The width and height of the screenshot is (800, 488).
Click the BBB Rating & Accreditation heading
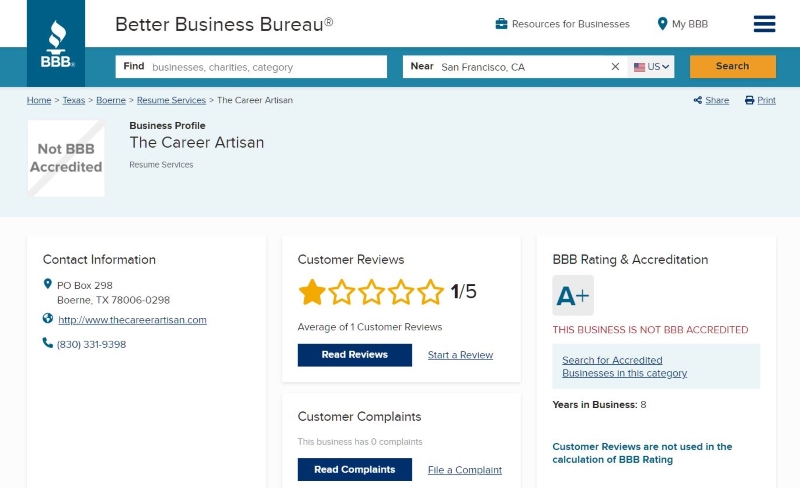631,259
